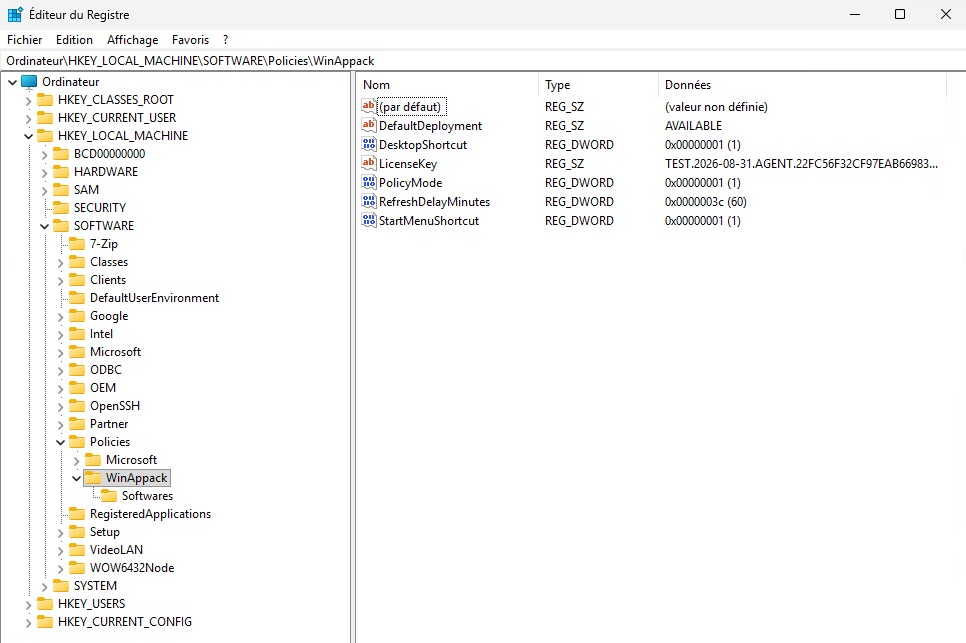
Task: Click the DefaultUserEnvironment folder icon
Action: click(x=77, y=297)
